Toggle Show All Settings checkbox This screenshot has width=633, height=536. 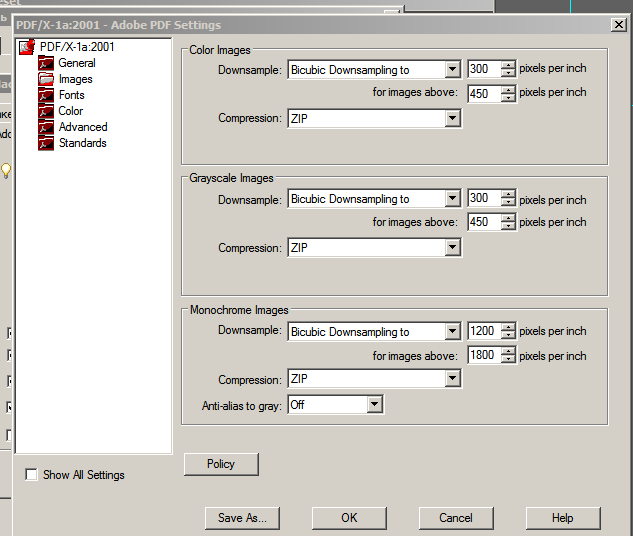click(31, 474)
